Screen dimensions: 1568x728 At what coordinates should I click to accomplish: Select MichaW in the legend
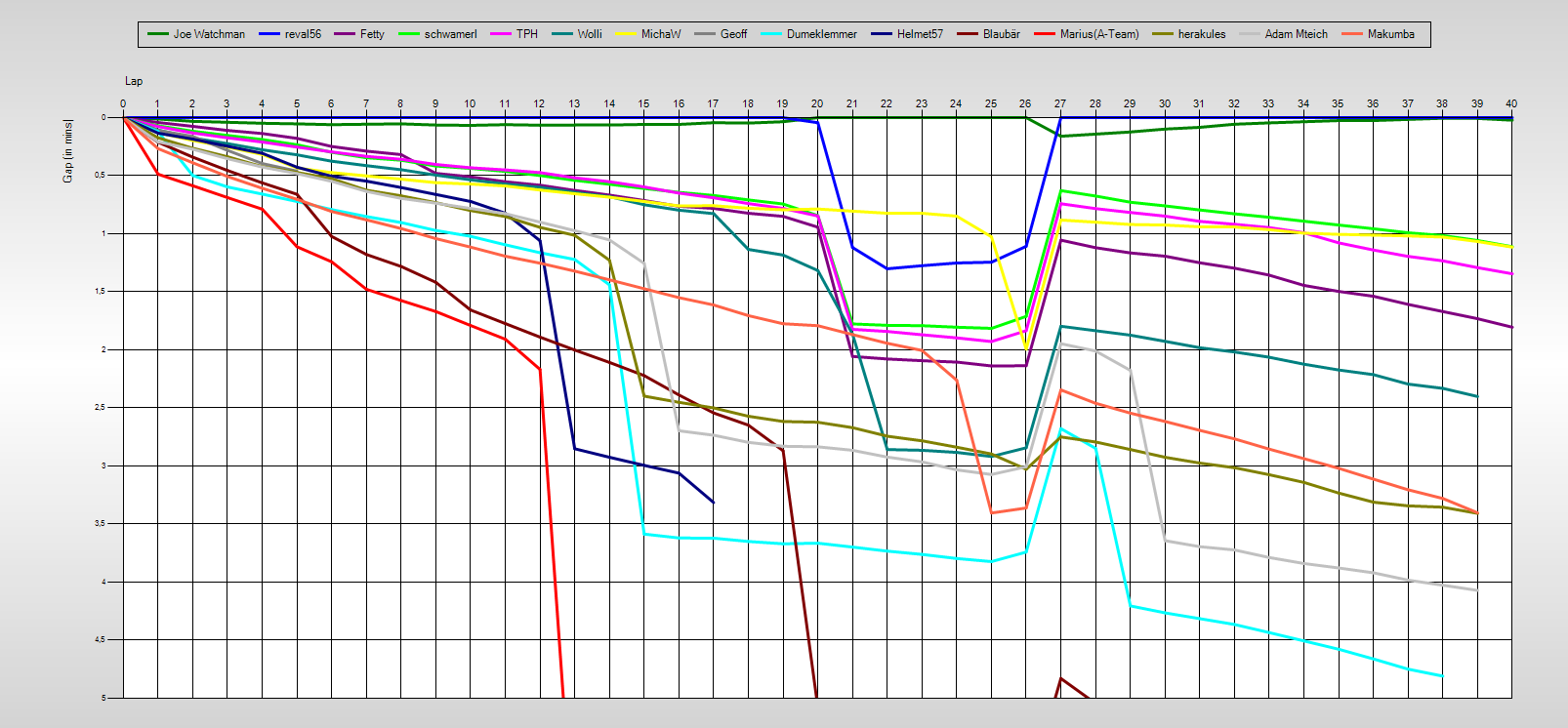click(x=647, y=34)
